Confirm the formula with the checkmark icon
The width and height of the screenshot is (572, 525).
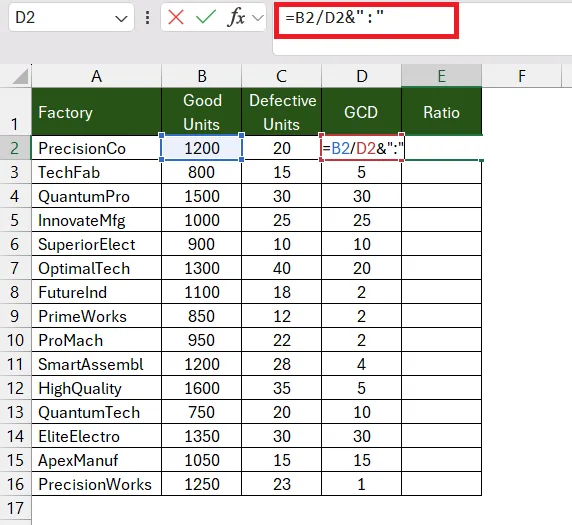206,17
